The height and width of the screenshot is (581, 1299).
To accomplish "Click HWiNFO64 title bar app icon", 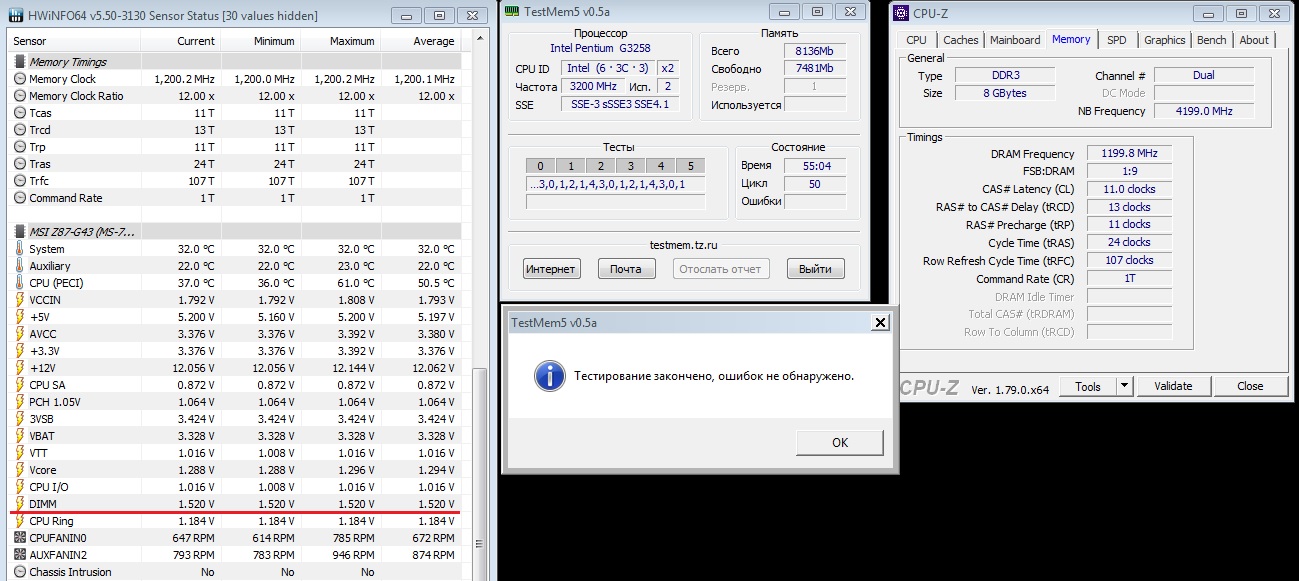I will (x=15, y=15).
